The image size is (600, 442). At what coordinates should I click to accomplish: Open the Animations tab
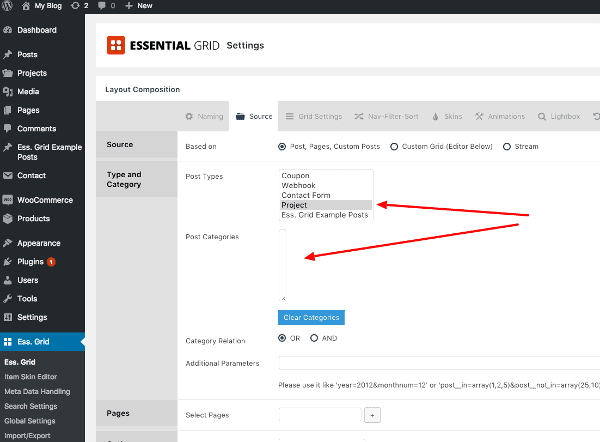point(500,116)
